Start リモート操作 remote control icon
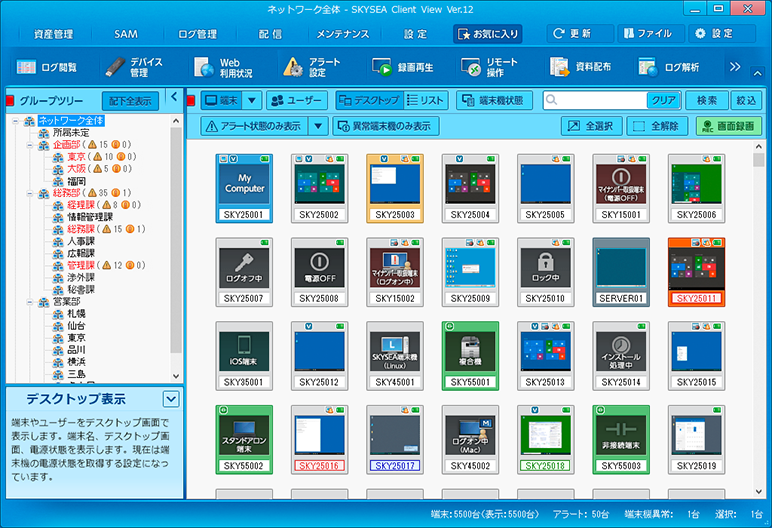Image resolution: width=772 pixels, height=528 pixels. (471, 67)
